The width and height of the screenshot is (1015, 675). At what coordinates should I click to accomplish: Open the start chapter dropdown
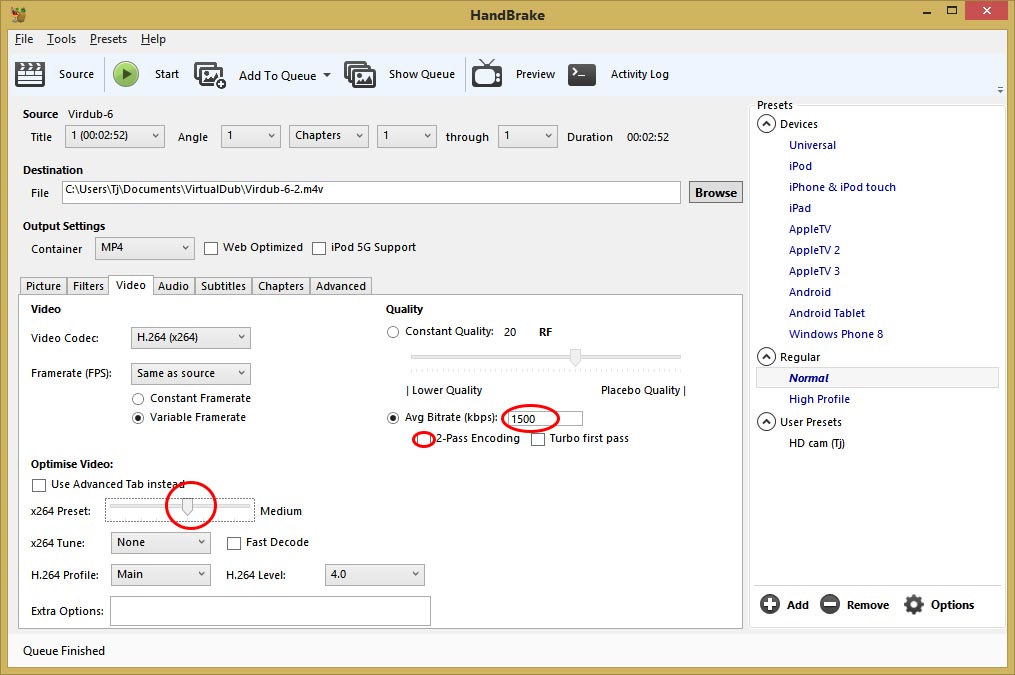click(407, 136)
